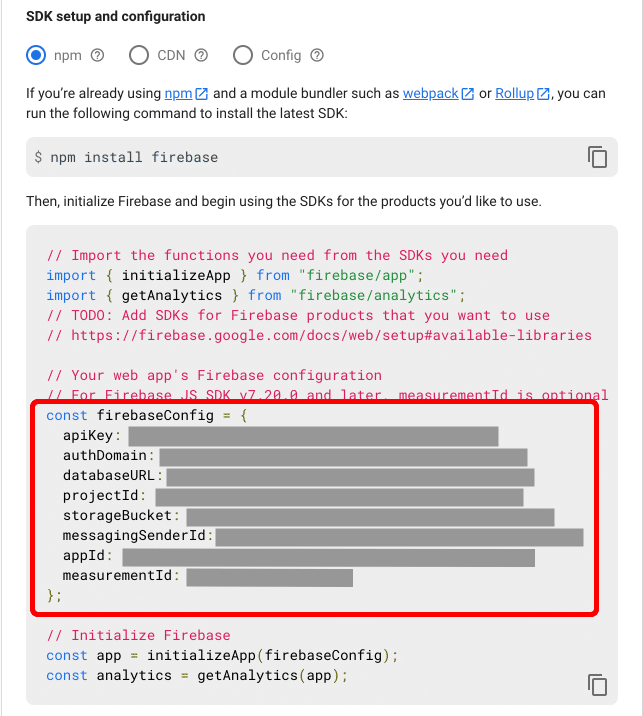643x716 pixels.
Task: Open the webpack link
Action: point(430,94)
